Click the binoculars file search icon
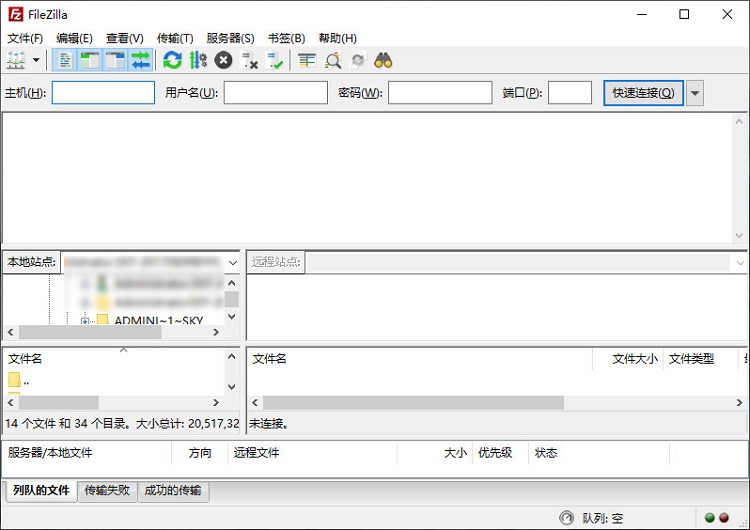 (383, 60)
